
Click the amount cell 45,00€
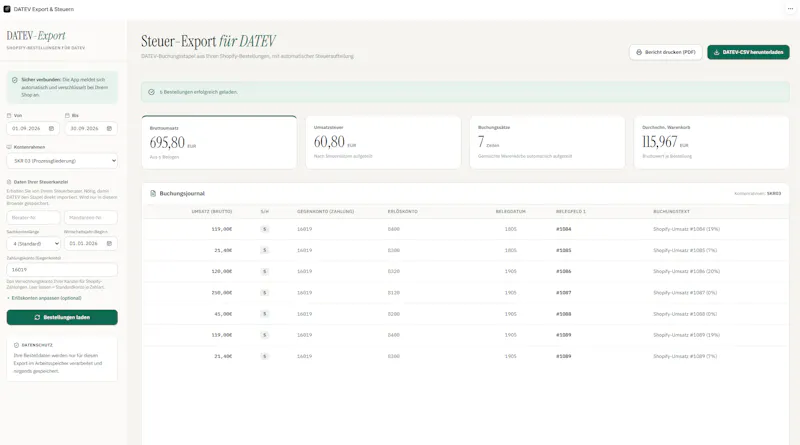pos(223,314)
